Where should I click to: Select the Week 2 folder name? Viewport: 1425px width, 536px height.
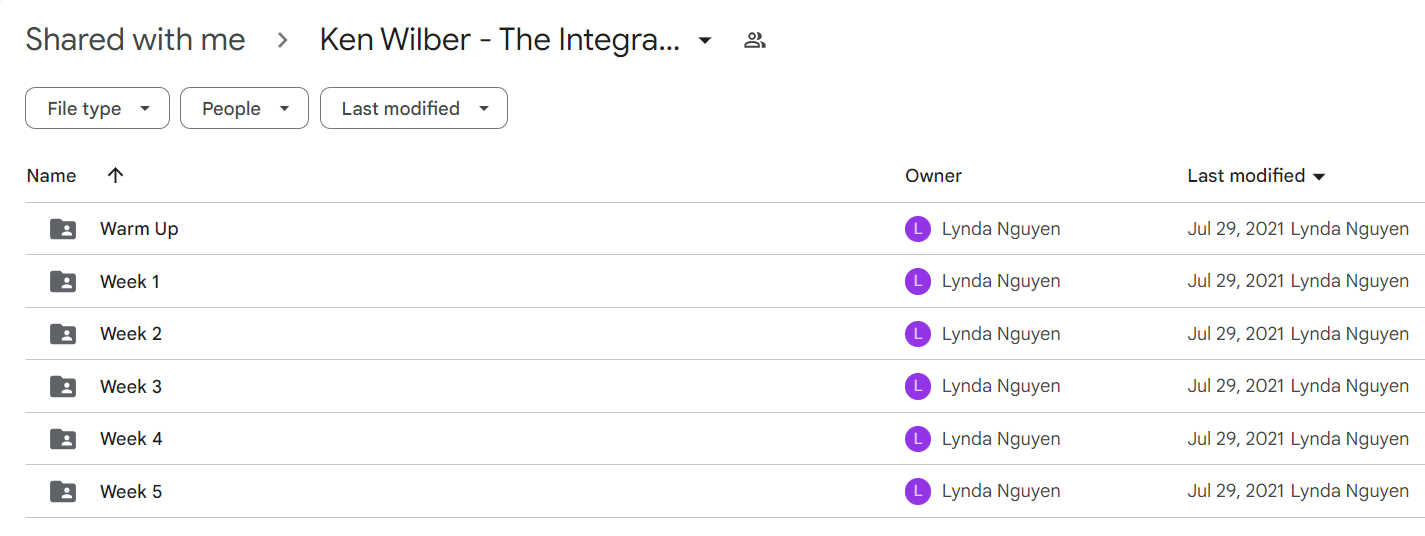(131, 334)
